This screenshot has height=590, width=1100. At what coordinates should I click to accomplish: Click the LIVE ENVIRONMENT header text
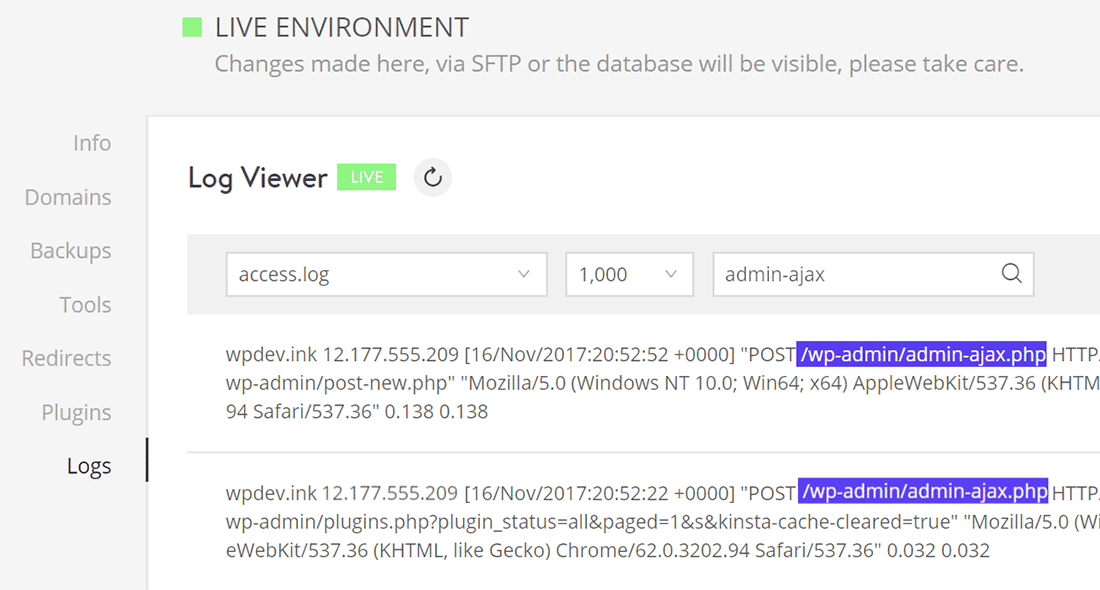[x=342, y=26]
